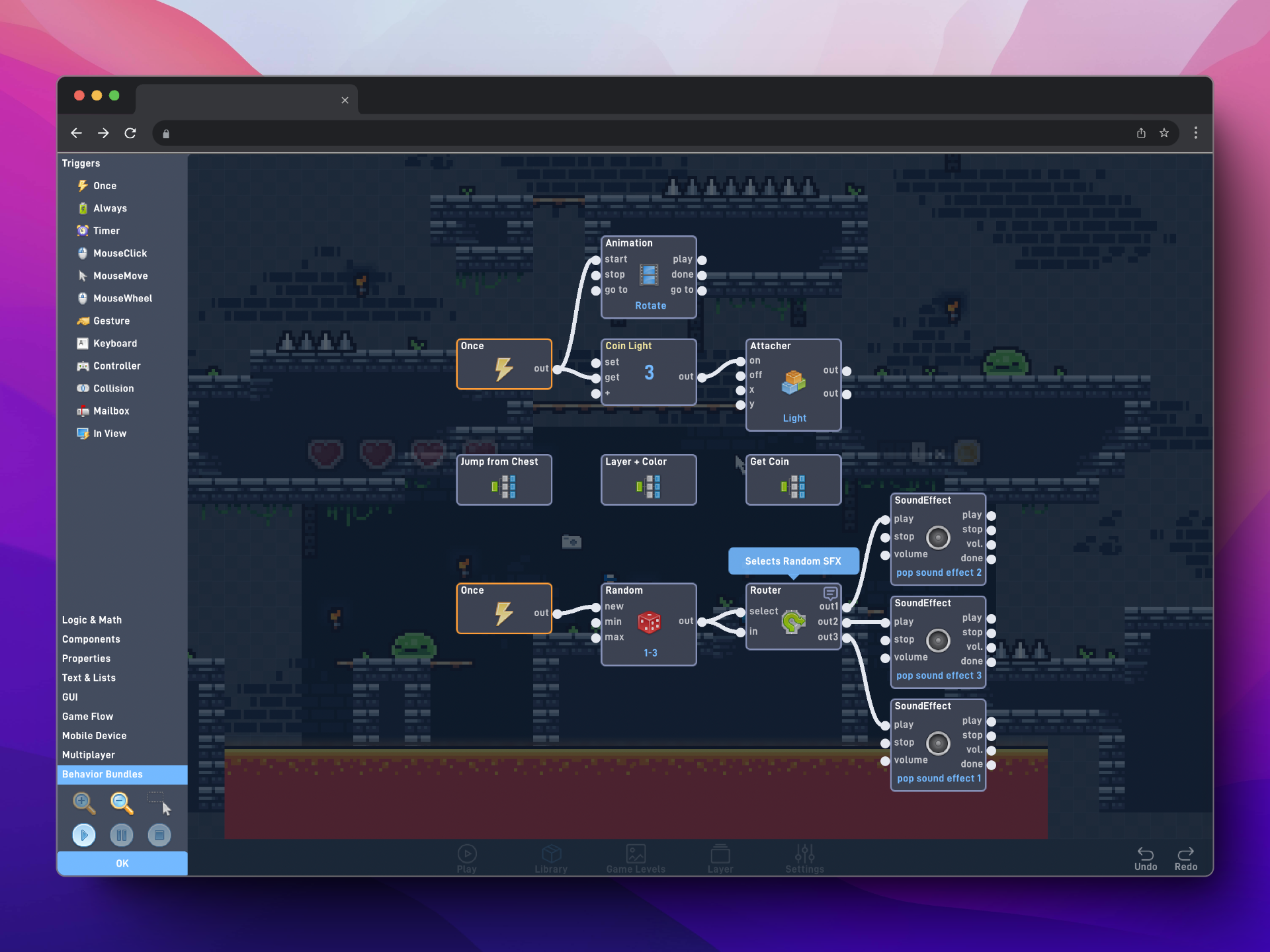
Task: Expand the GUI category
Action: coord(70,697)
